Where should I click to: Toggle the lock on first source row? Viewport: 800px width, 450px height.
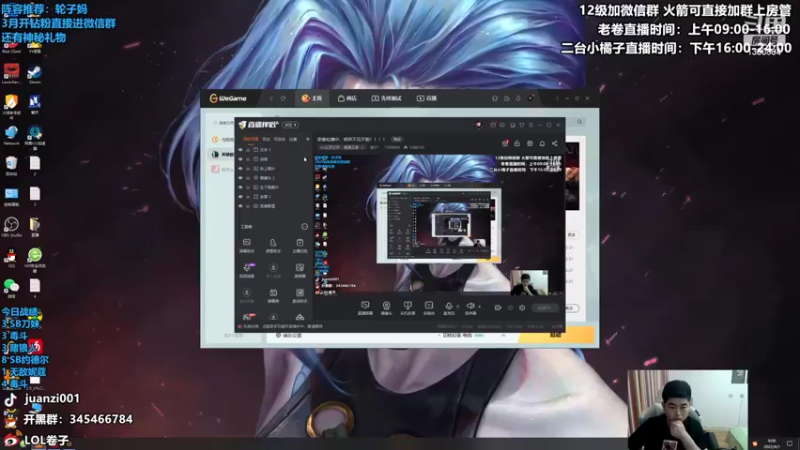248,150
